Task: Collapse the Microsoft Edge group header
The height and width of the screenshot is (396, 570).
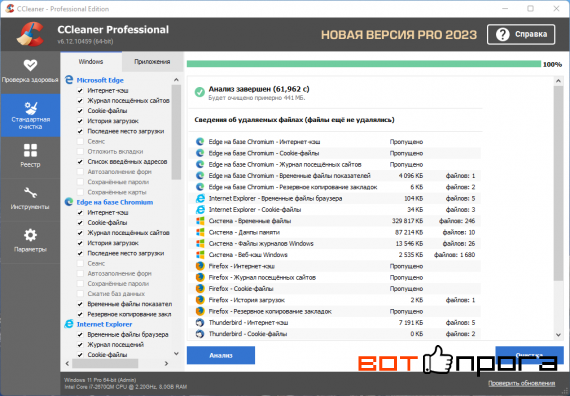Action: 100,80
